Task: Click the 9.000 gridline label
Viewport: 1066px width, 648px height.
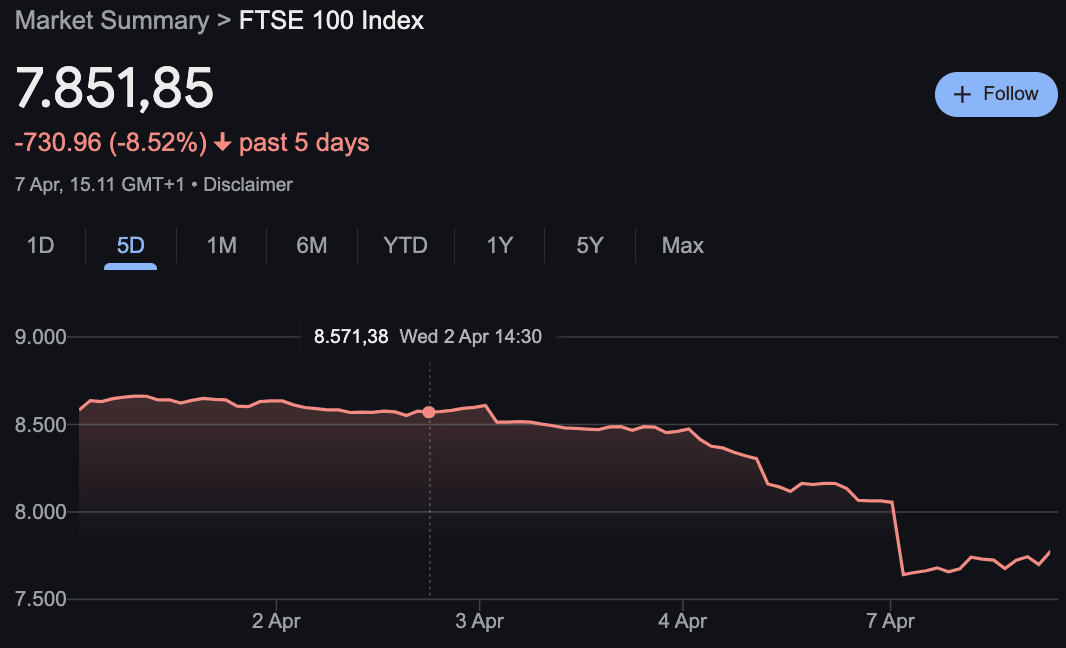Action: point(38,337)
